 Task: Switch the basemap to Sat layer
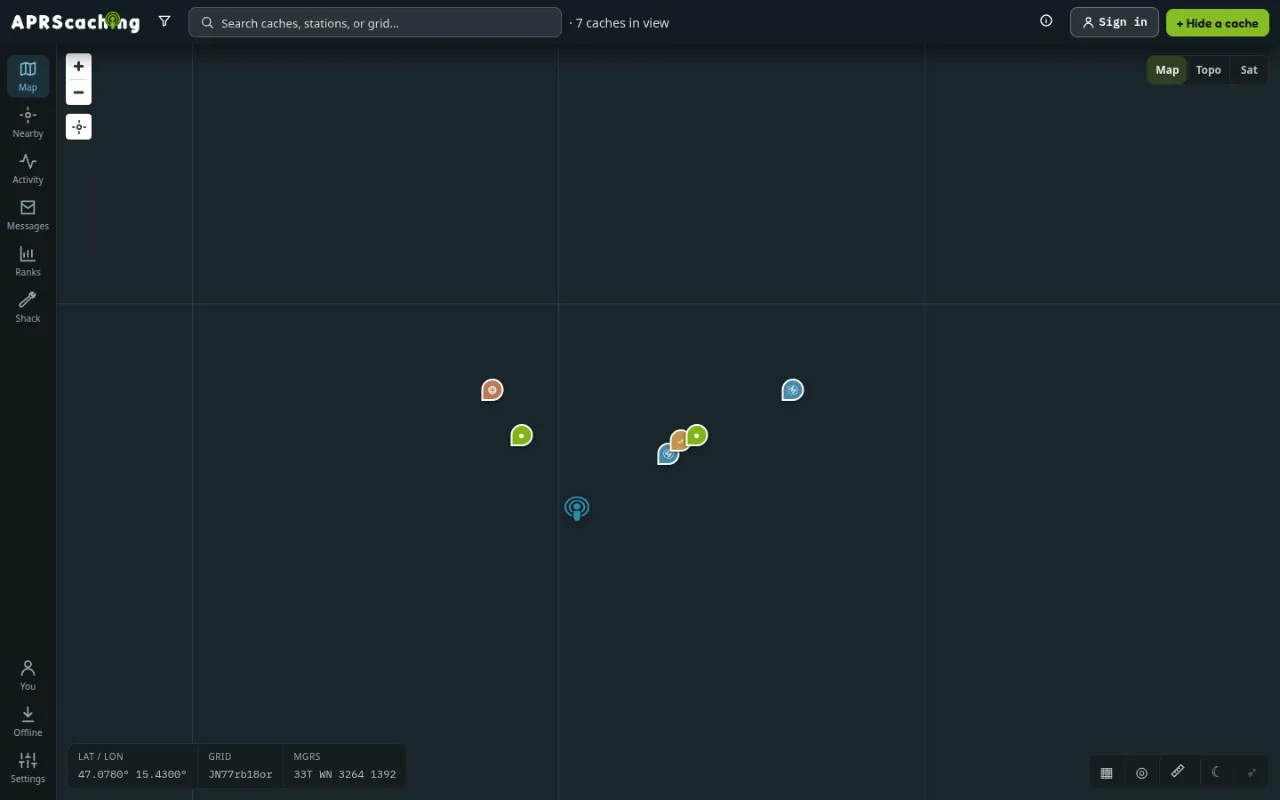click(x=1249, y=70)
